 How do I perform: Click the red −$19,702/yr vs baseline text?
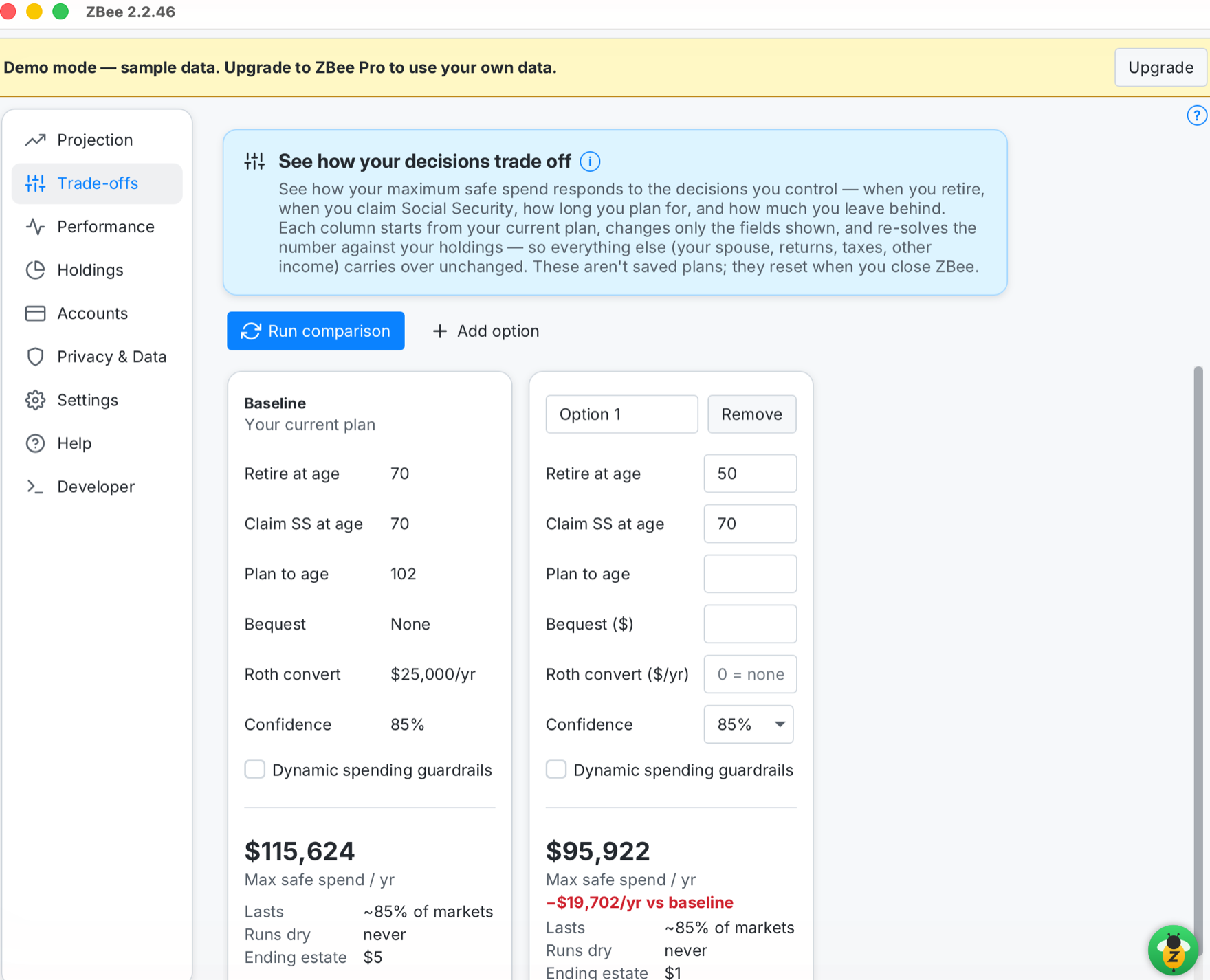pos(639,902)
